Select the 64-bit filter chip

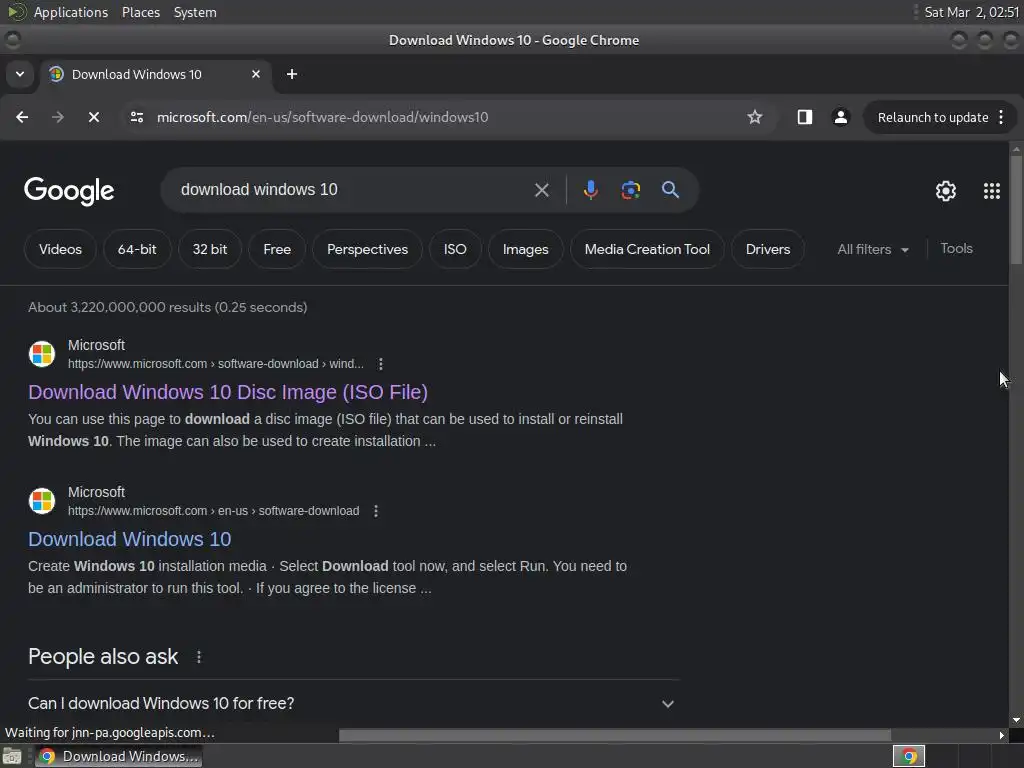137,249
